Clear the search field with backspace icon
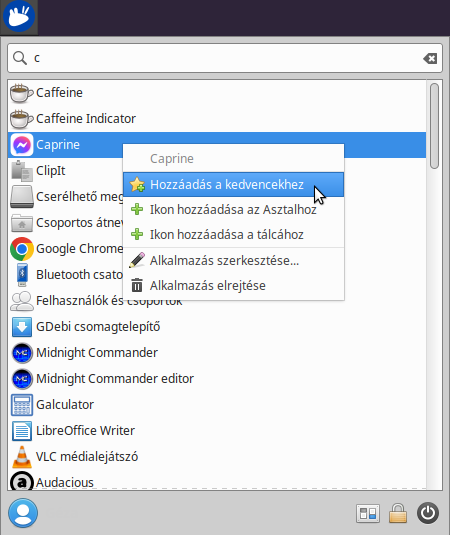 430,58
